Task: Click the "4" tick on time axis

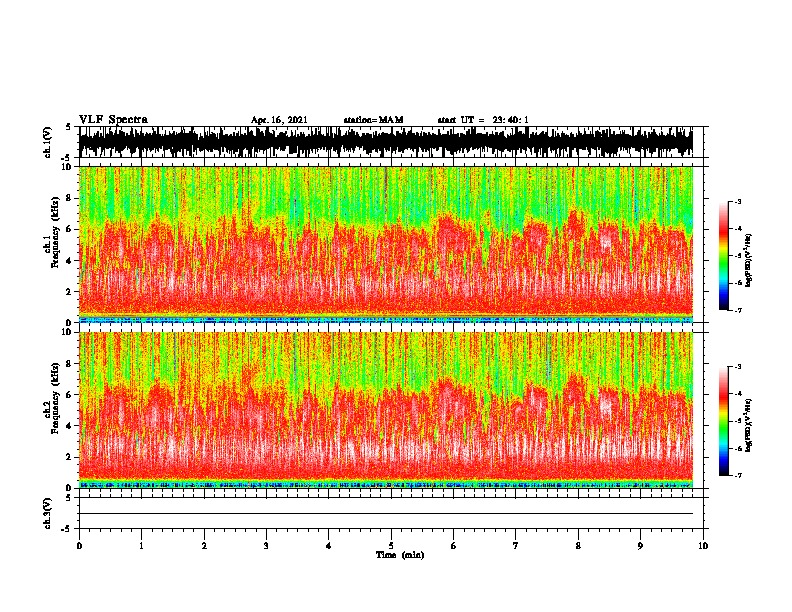Action: pyautogui.click(x=329, y=546)
